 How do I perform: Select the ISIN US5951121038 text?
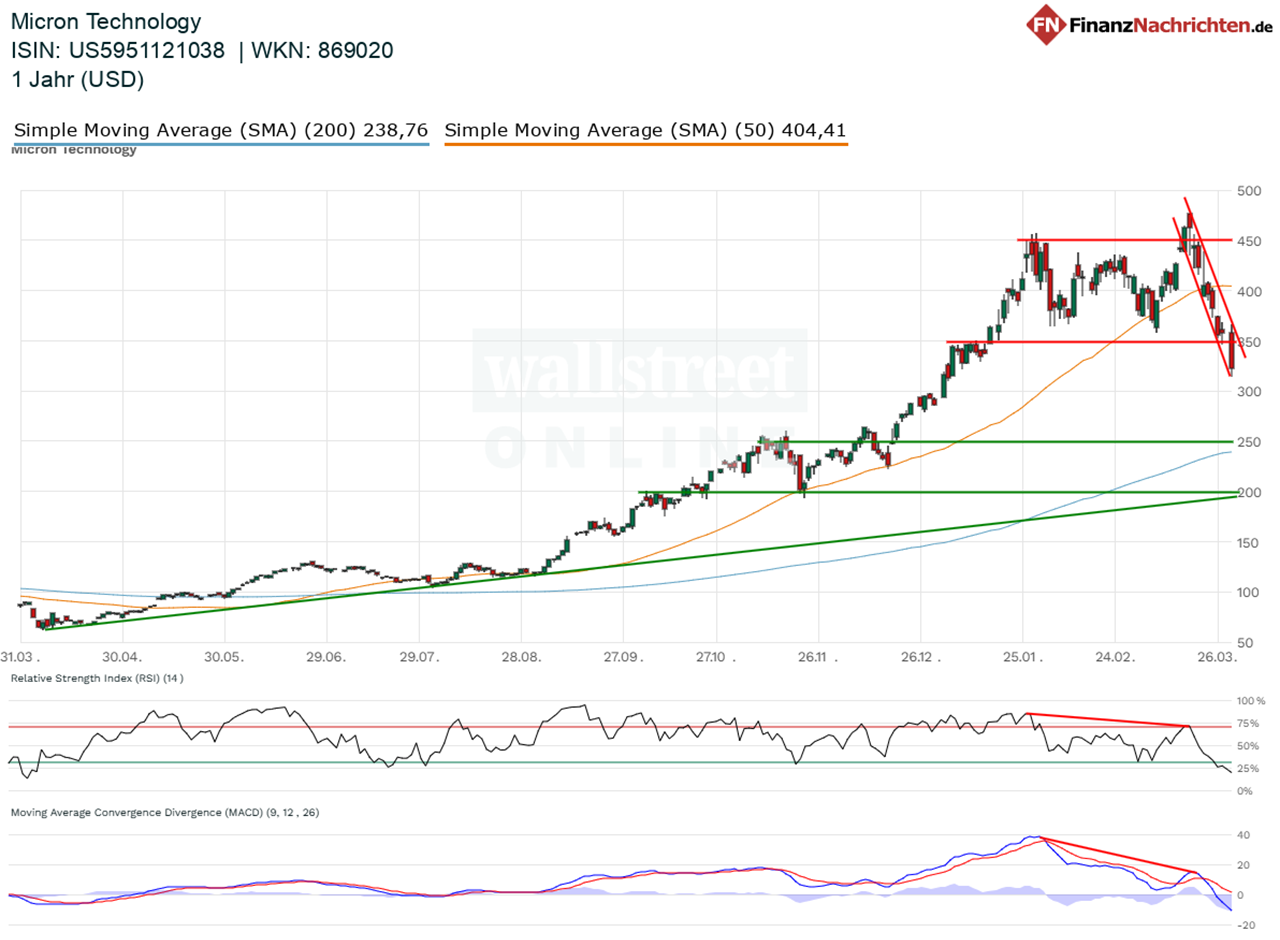click(120, 48)
